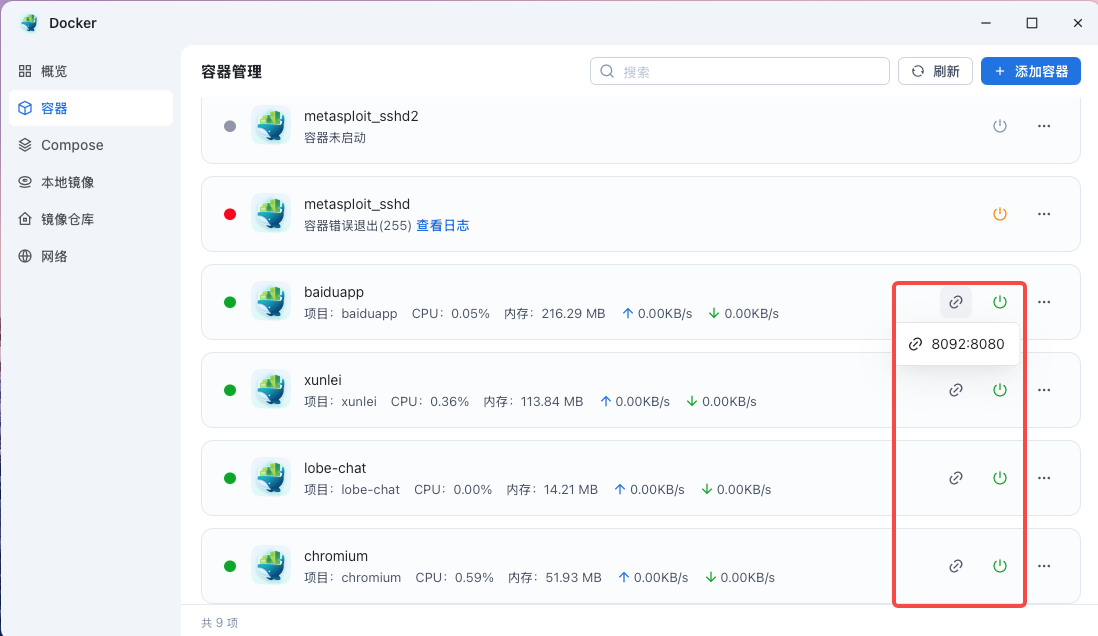Click the metasploit_sshd2 container icon

tap(271, 125)
